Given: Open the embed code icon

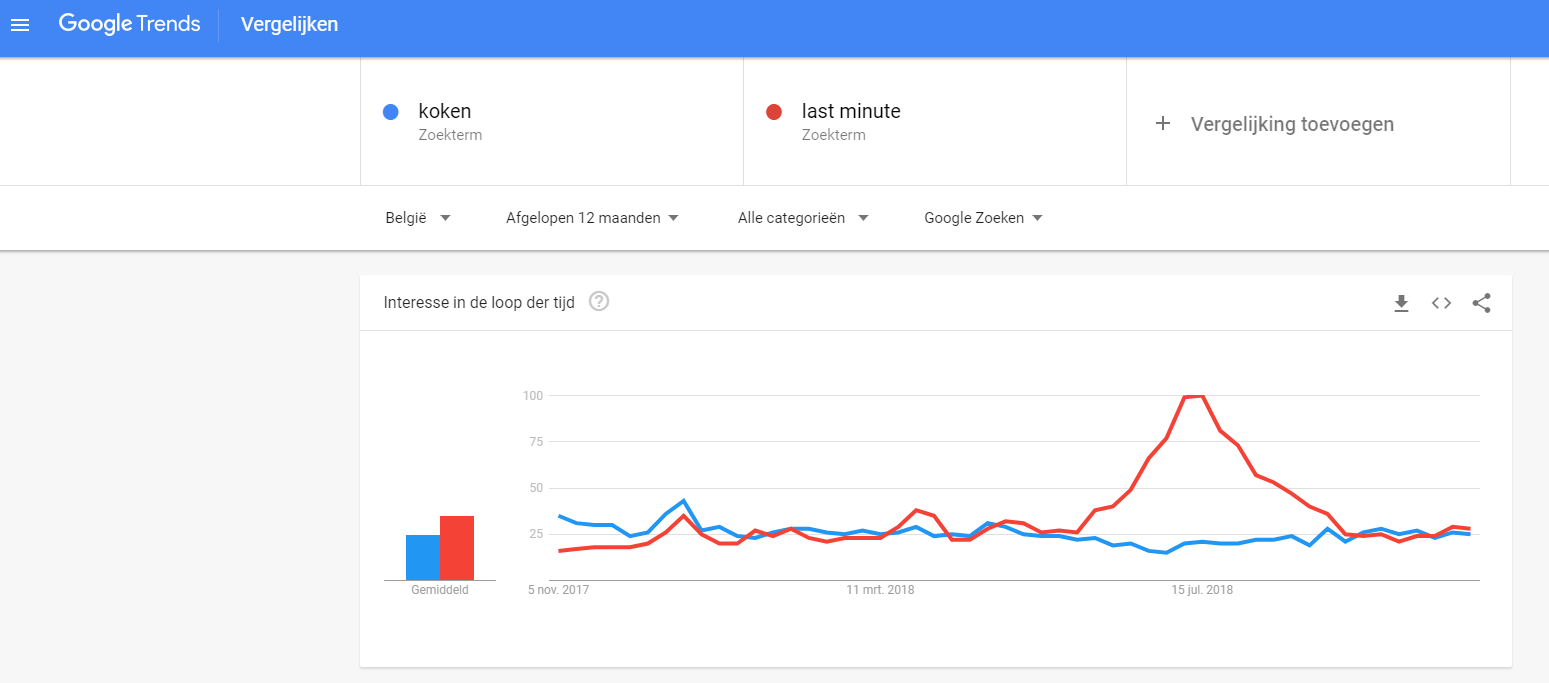Looking at the screenshot, I should [1441, 303].
